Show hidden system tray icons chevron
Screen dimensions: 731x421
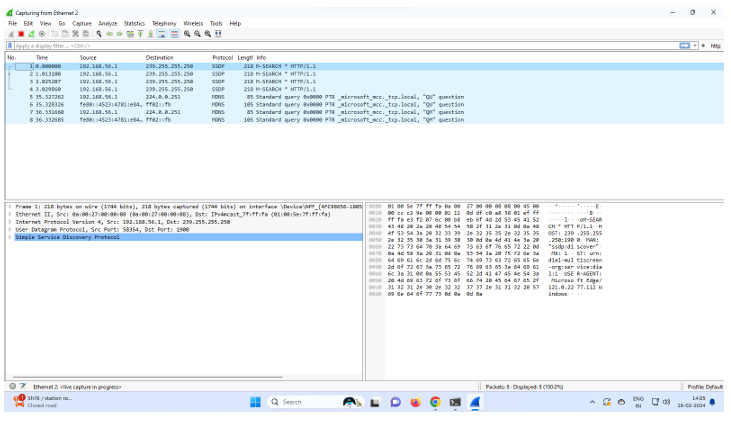tap(592, 402)
